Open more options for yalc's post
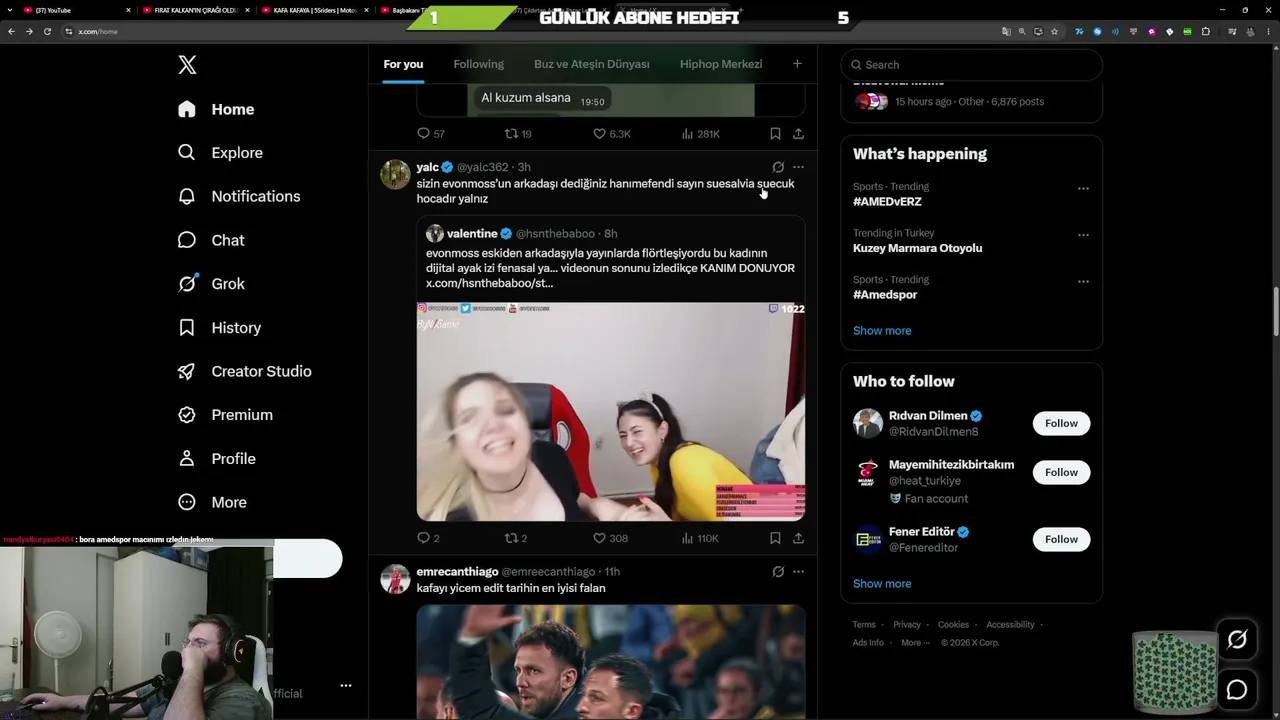Image resolution: width=1280 pixels, height=720 pixels. click(798, 167)
